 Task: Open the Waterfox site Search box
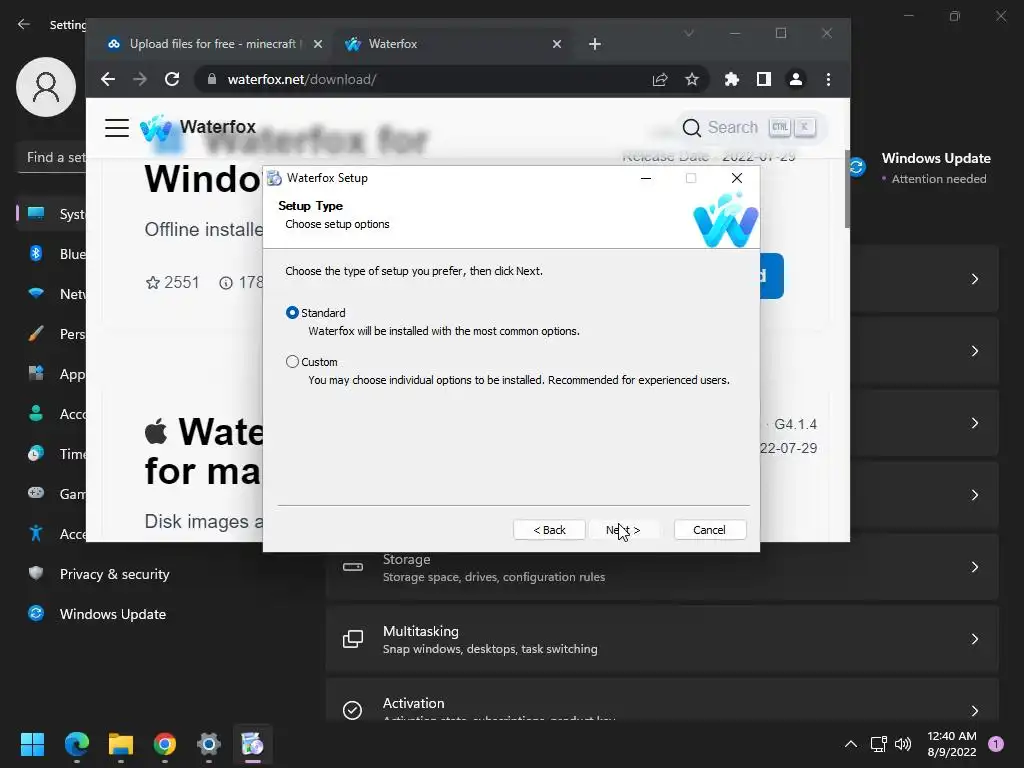click(x=750, y=127)
